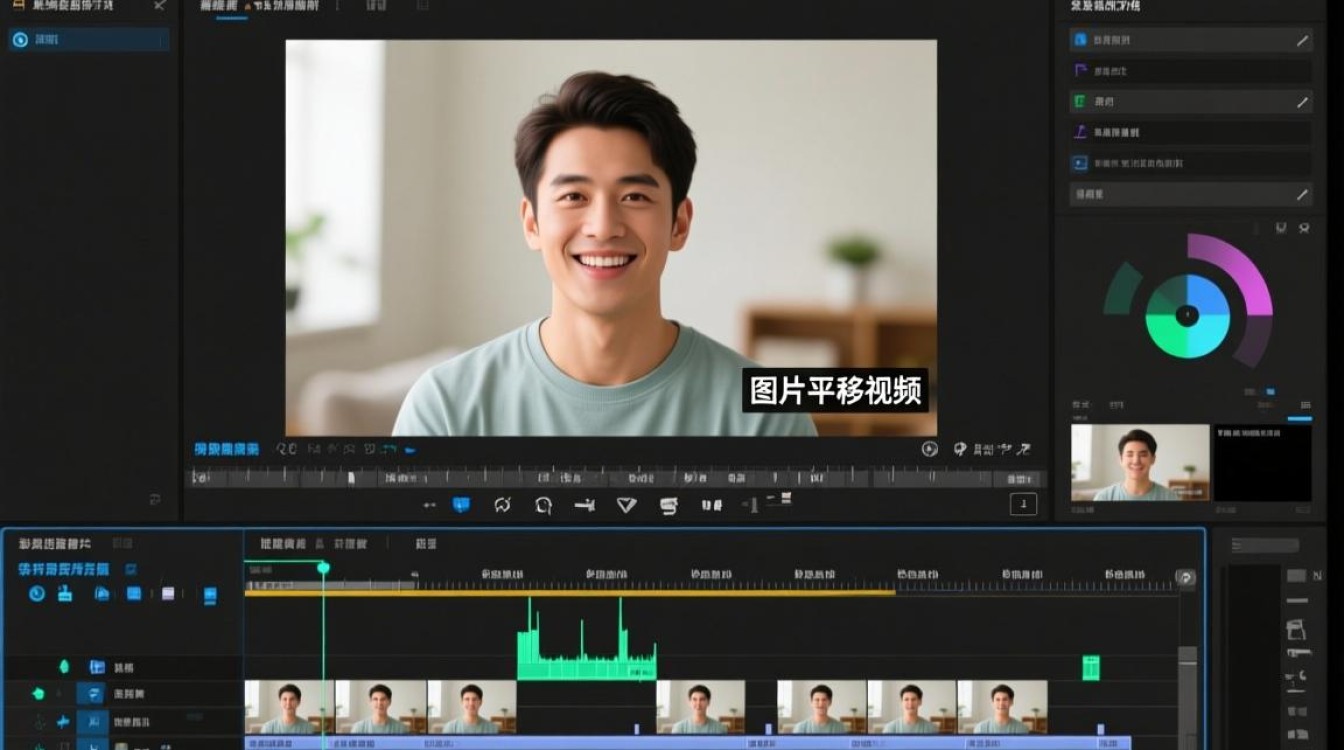
Task: Click the return arrow icon in left panel
Action: (155, 498)
